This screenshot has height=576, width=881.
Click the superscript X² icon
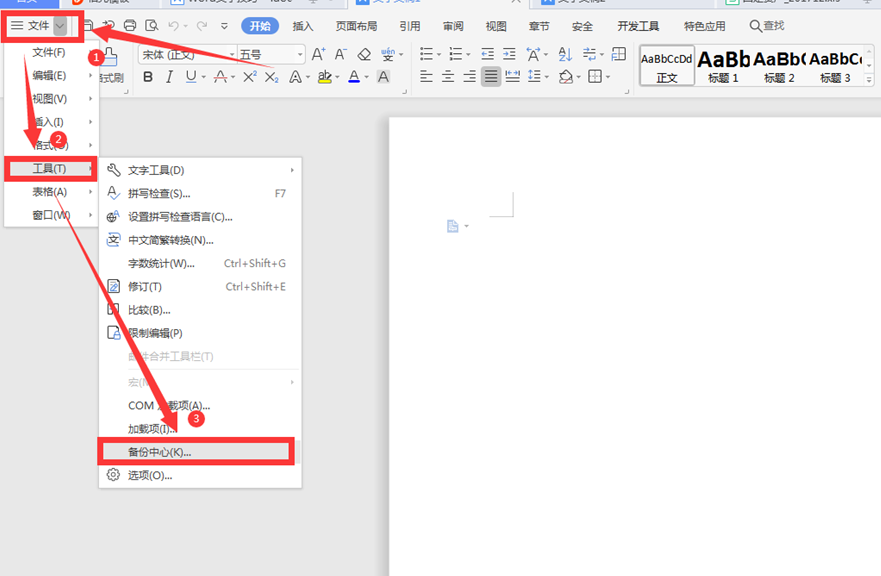pos(250,76)
